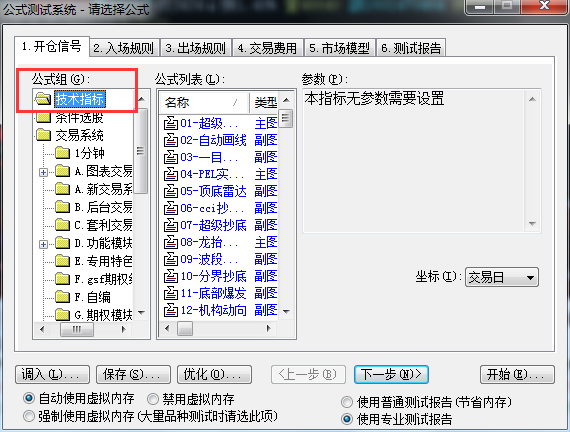This screenshot has width=570, height=432.
Task: Switch to 3.出场规则 tab
Action: pyautogui.click(x=196, y=48)
